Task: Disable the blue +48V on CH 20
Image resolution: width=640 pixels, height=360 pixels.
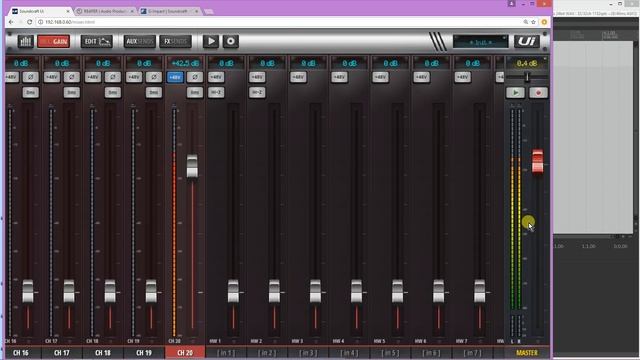Action: (175, 77)
